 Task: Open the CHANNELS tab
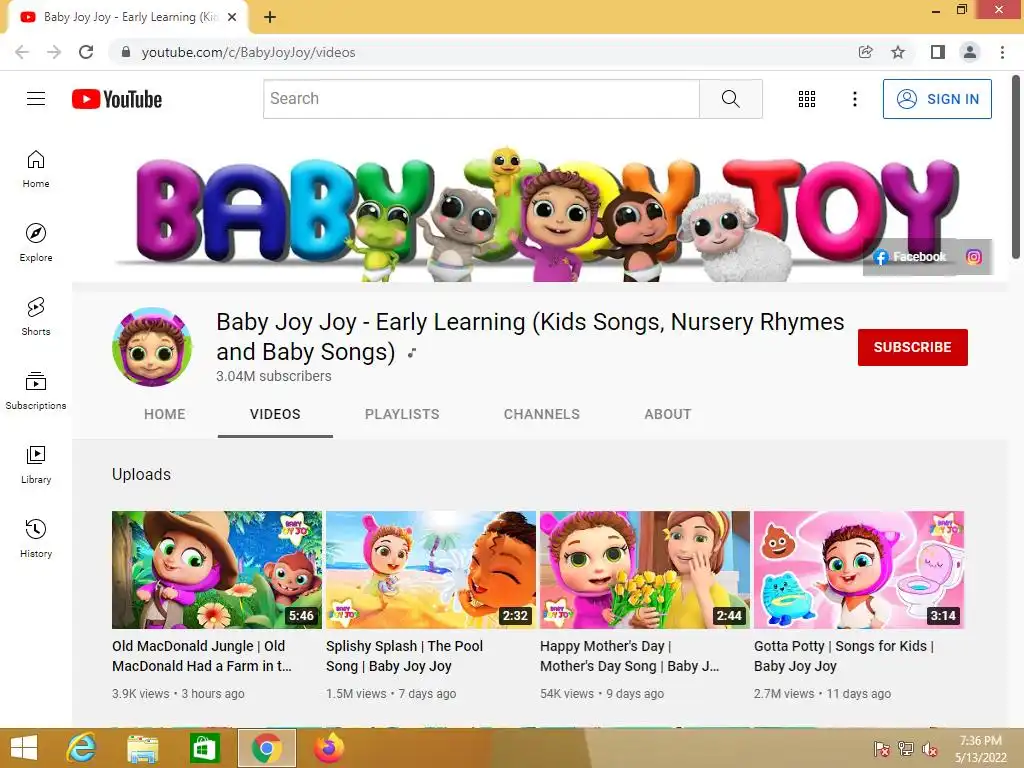[541, 414]
